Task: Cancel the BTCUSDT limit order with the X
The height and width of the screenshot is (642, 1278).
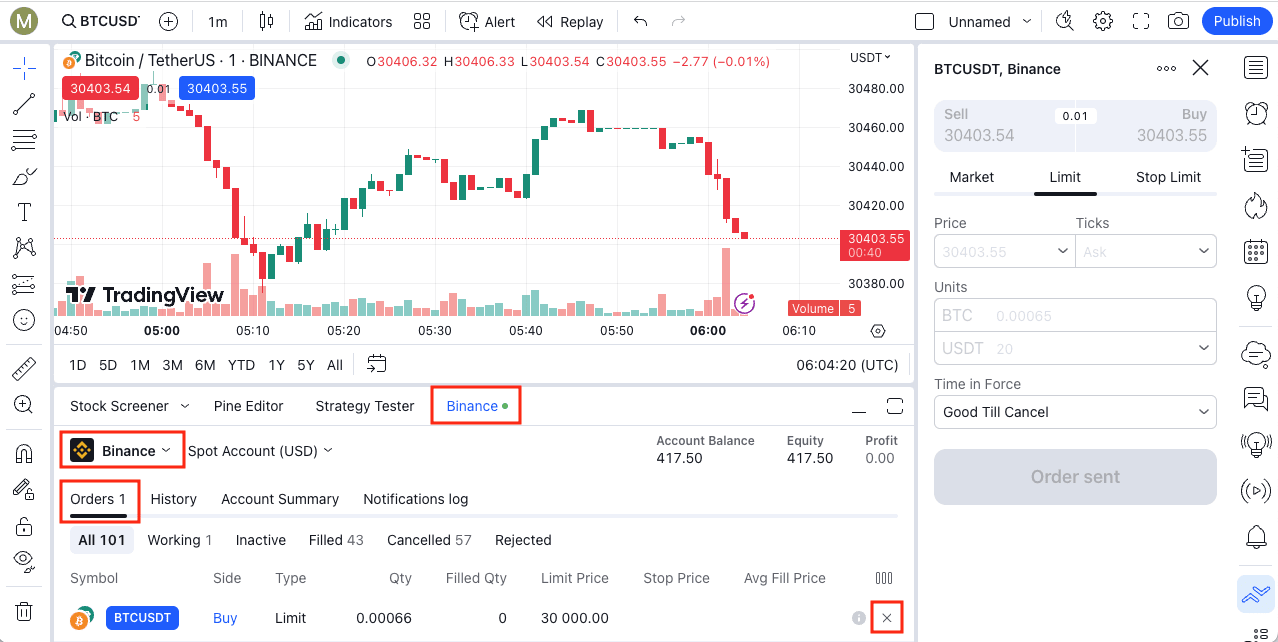Action: pyautogui.click(x=887, y=617)
